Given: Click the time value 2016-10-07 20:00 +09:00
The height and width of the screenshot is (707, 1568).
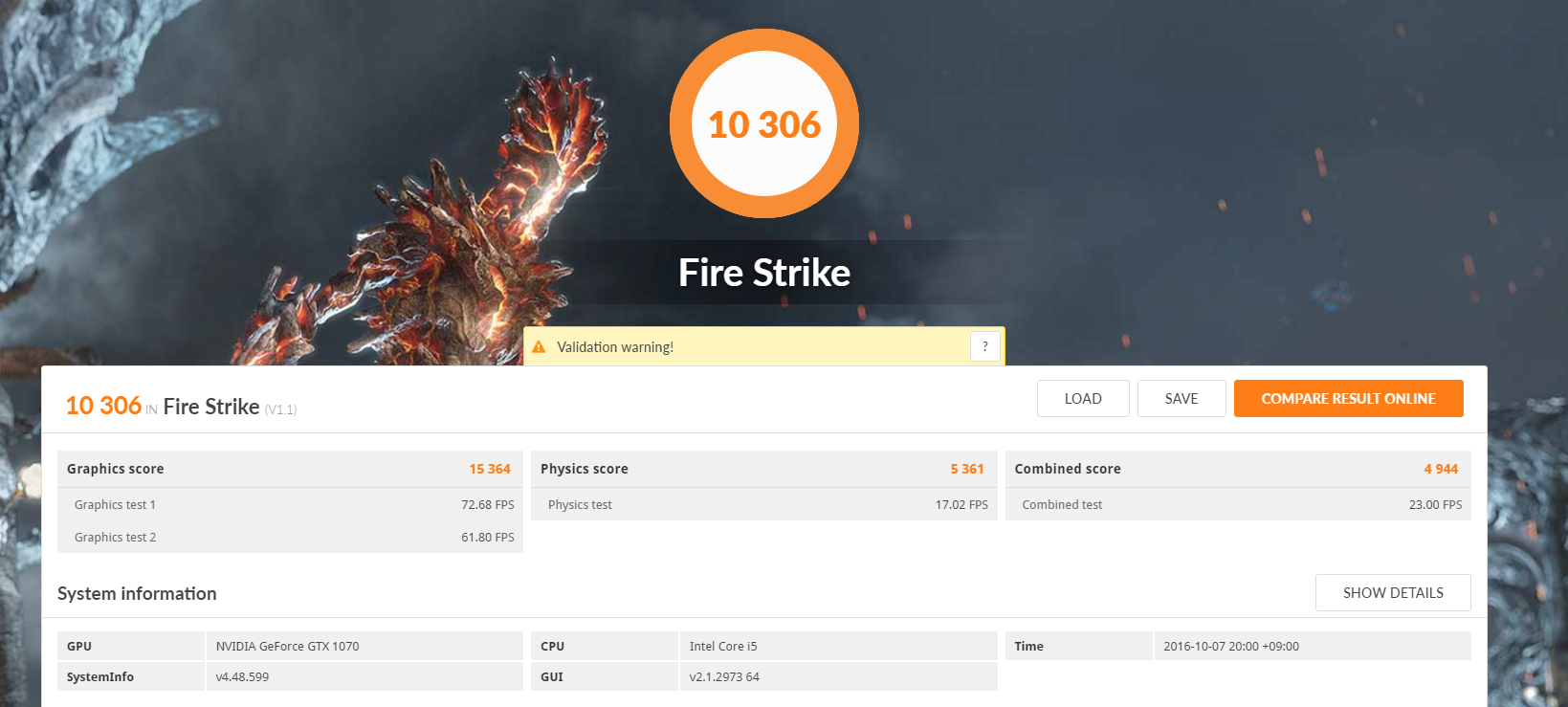Looking at the screenshot, I should click(1231, 647).
